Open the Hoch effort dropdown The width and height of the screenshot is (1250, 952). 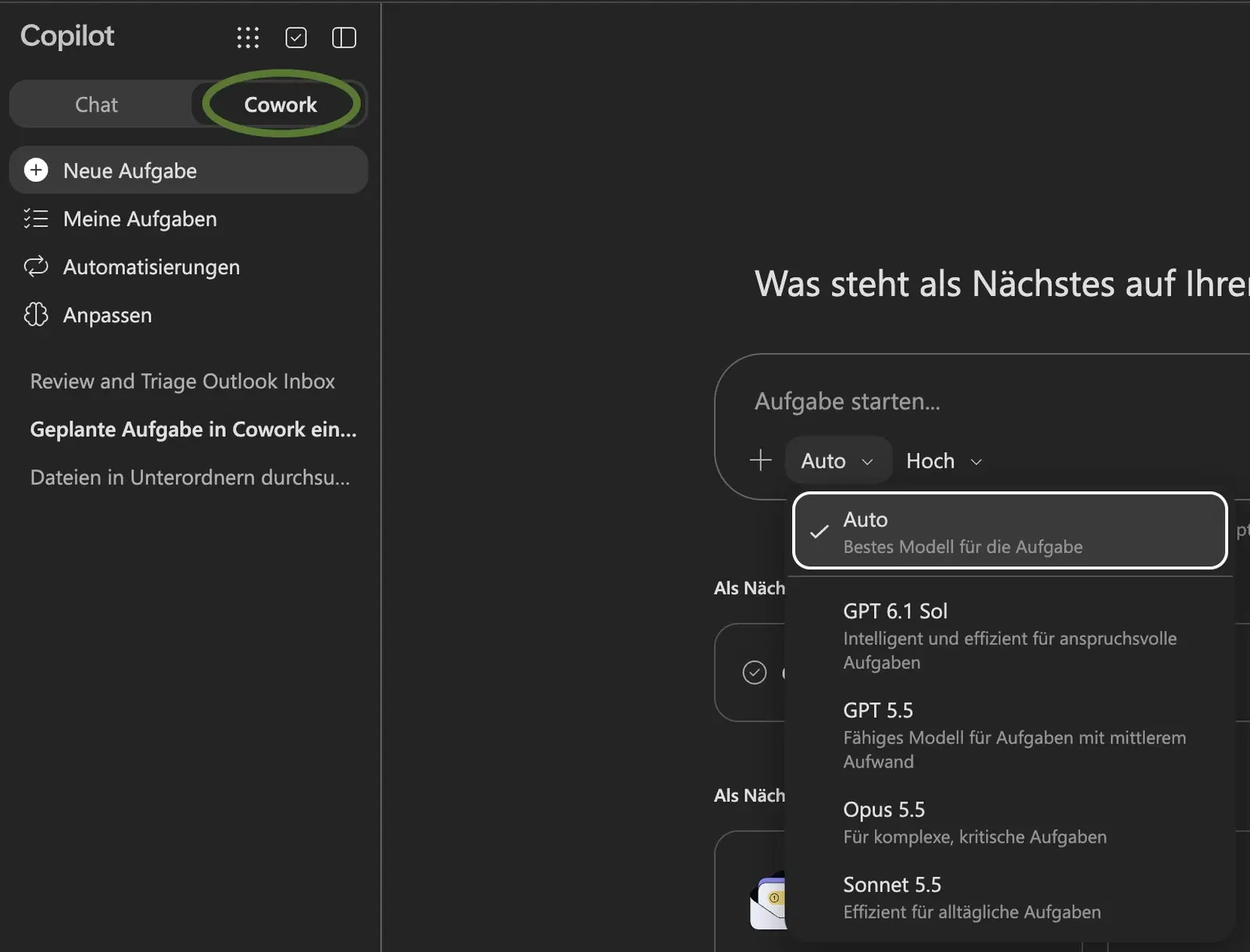tap(944, 461)
